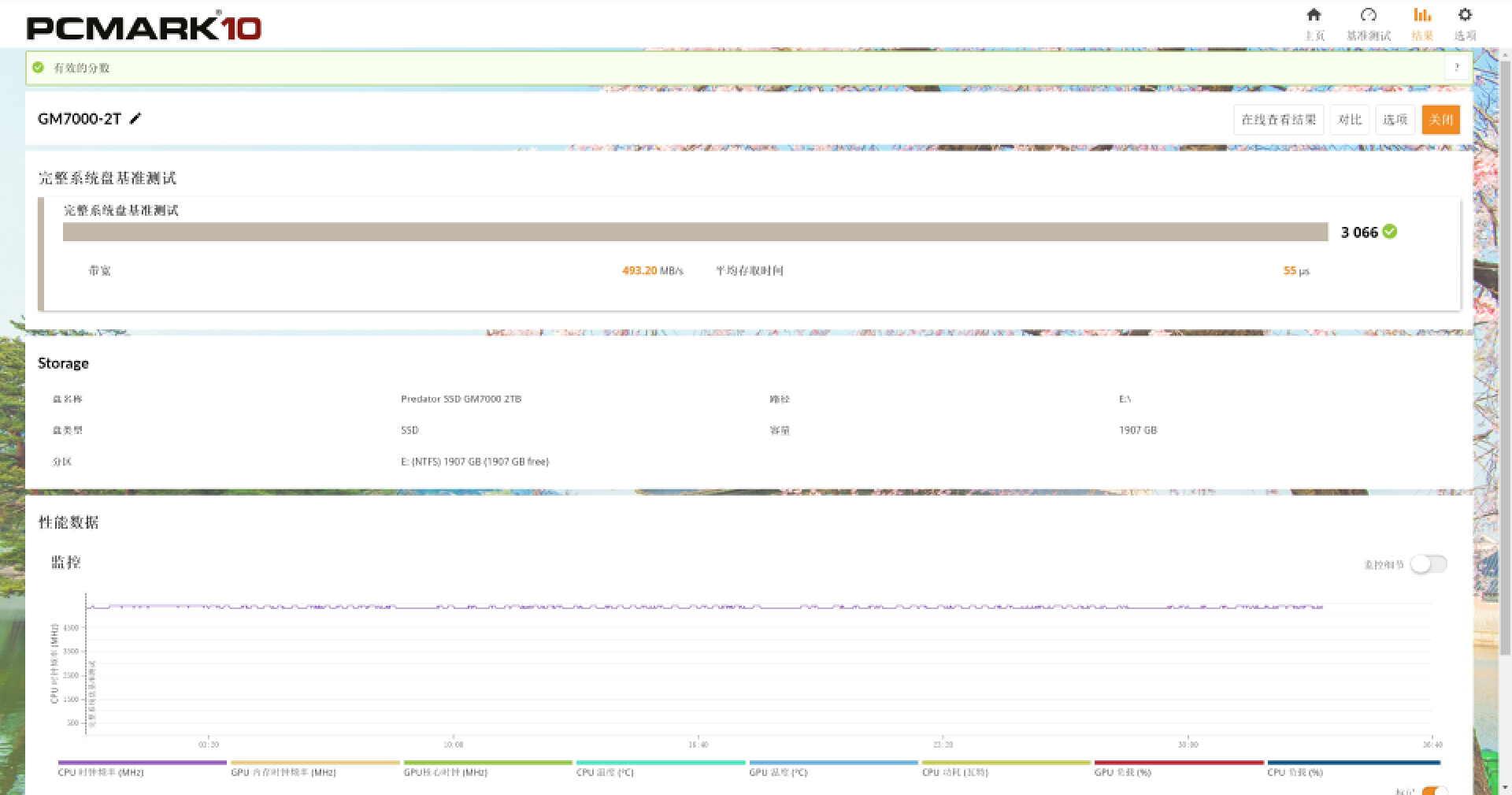Viewport: 1512px width, 795px height.
Task: Click the 平均存取时间 average access time label
Action: point(749,270)
